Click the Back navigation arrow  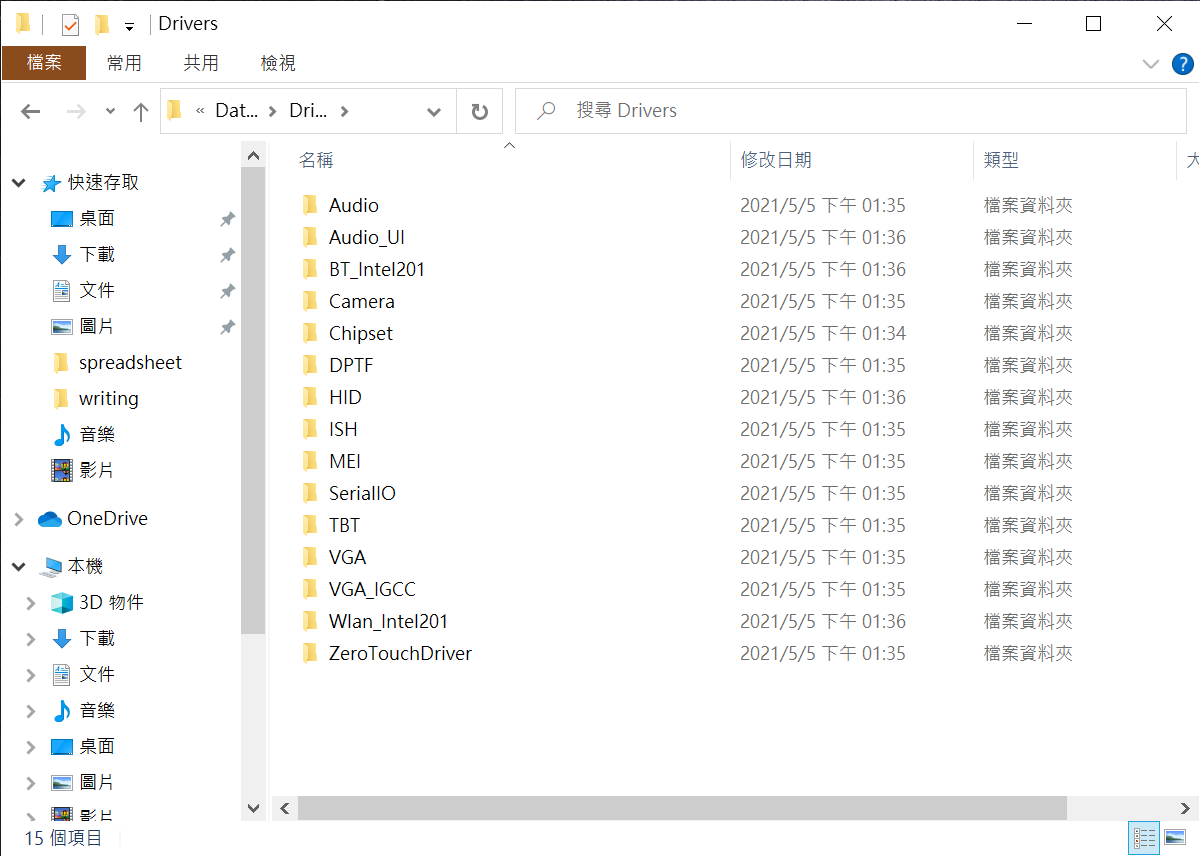(x=31, y=112)
